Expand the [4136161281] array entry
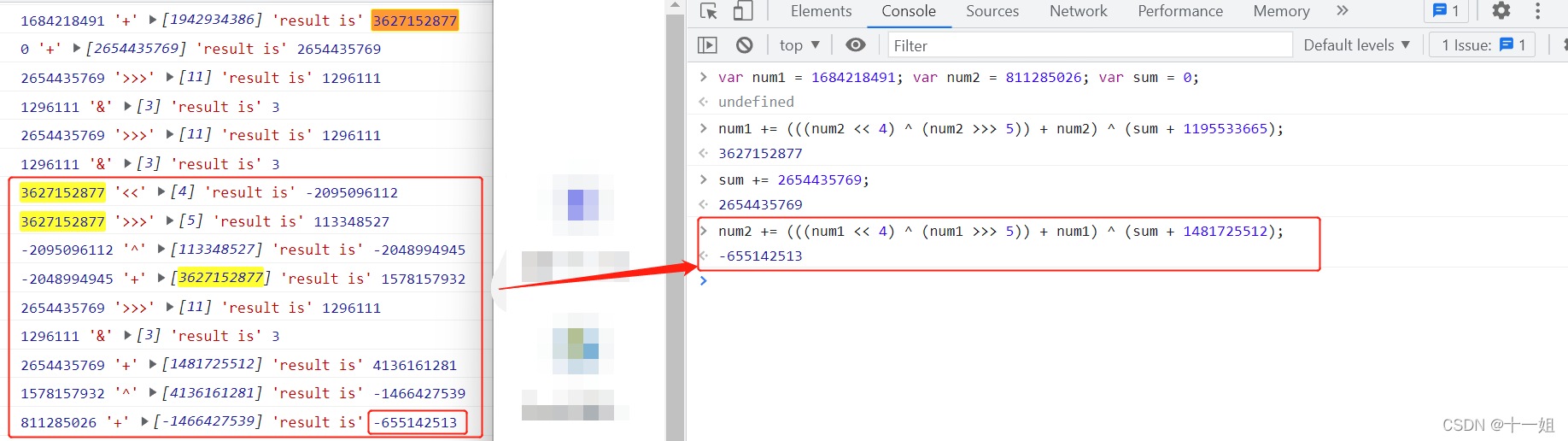The image size is (1568, 441). tap(153, 393)
